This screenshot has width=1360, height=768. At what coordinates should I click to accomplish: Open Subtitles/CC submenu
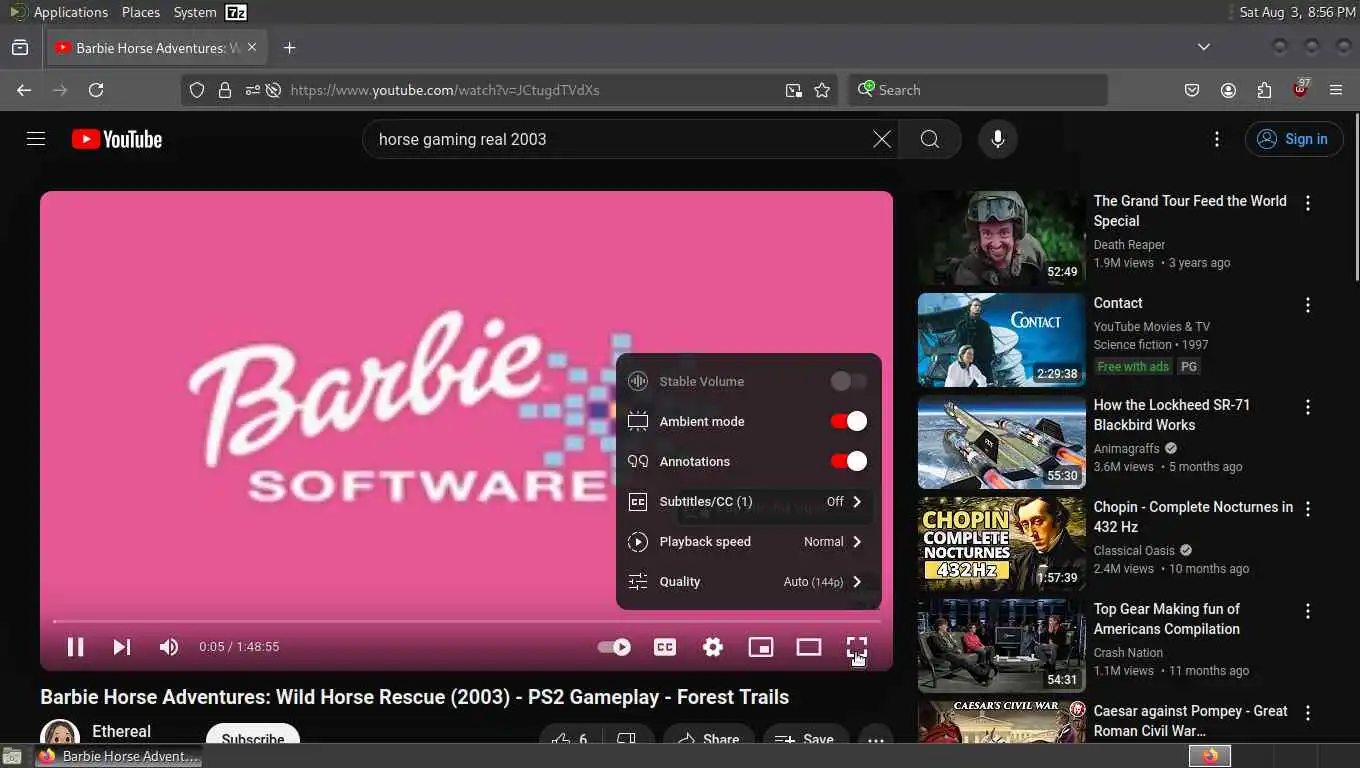748,501
